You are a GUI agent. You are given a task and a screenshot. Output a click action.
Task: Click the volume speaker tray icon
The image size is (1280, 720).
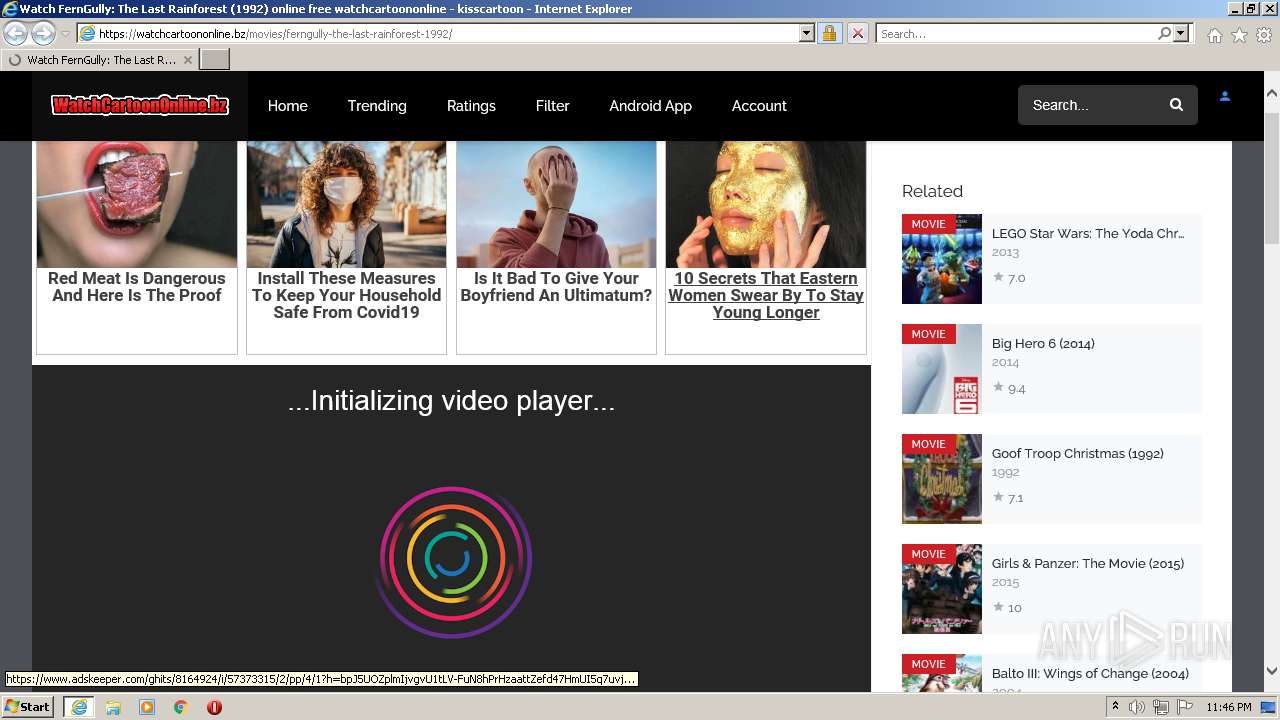pos(1137,707)
